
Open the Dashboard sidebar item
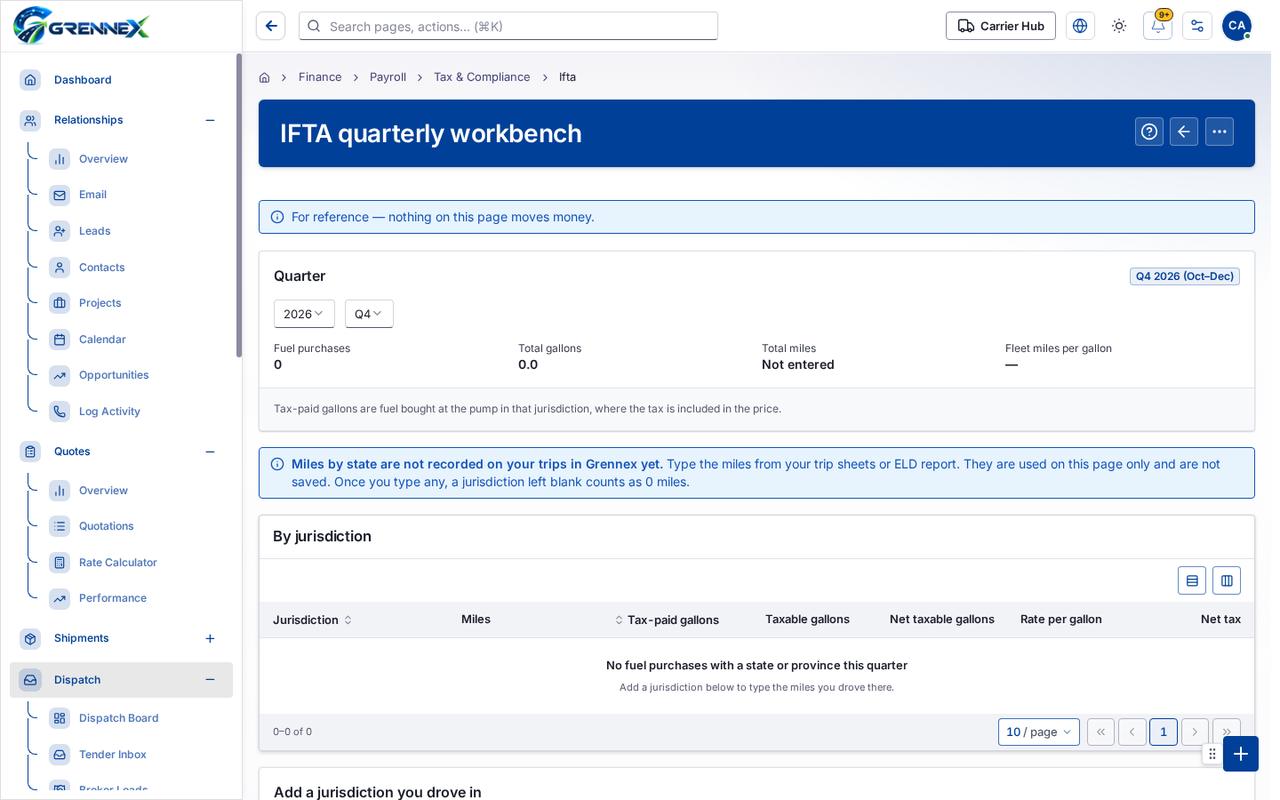121,80
